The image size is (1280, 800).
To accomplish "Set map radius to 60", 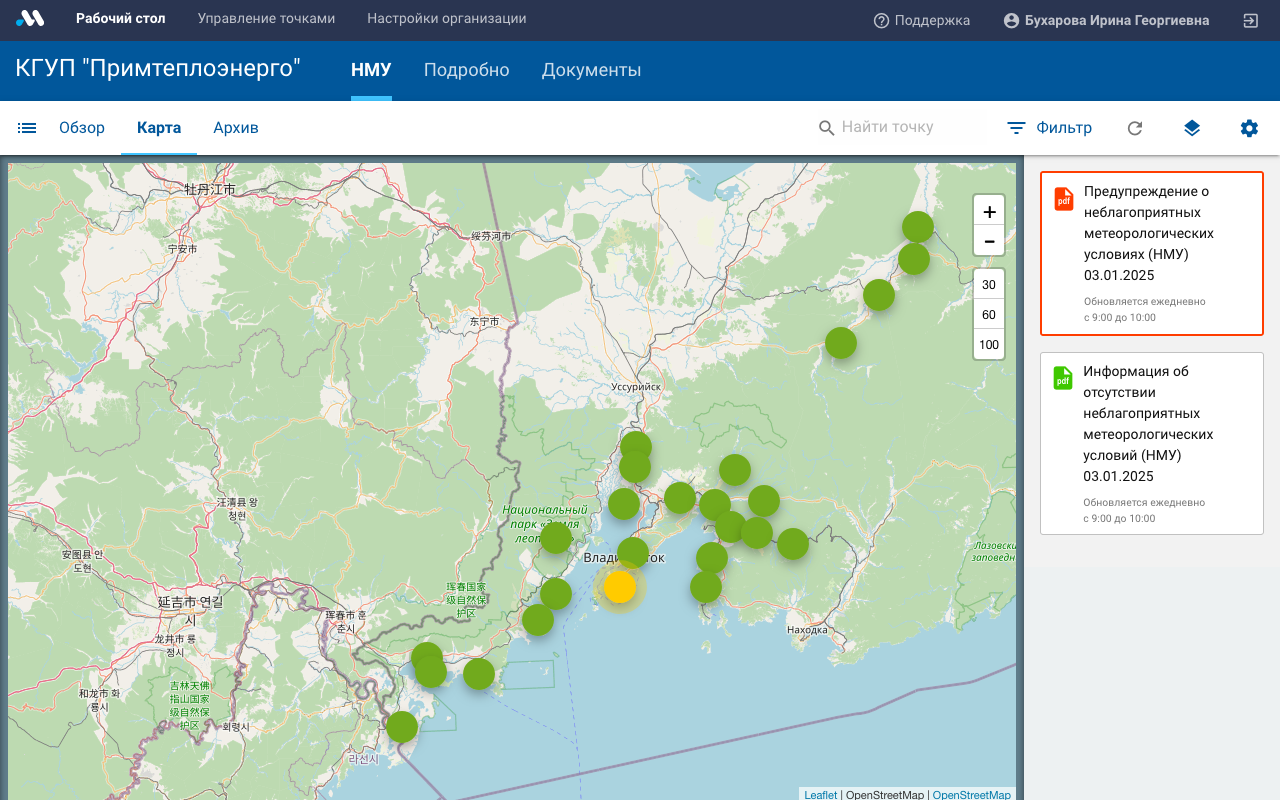I will pos(989,315).
